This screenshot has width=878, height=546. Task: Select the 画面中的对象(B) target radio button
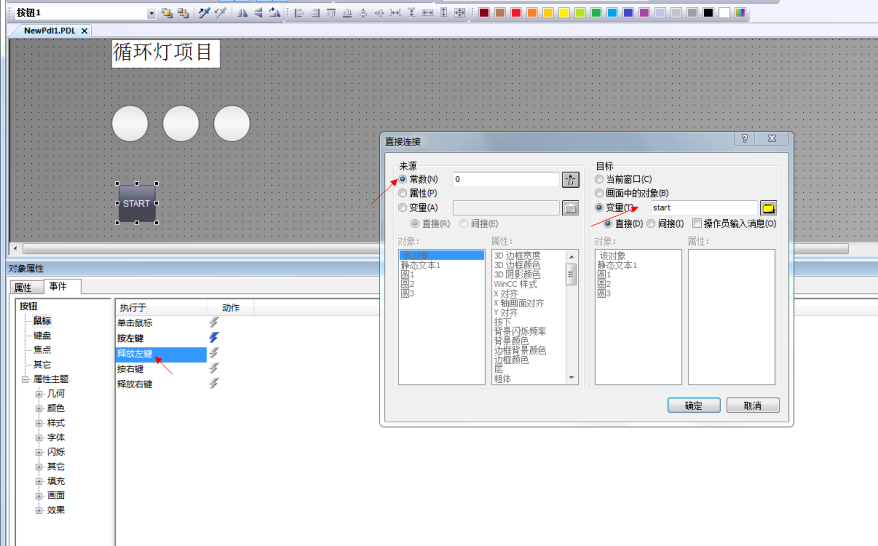600,193
